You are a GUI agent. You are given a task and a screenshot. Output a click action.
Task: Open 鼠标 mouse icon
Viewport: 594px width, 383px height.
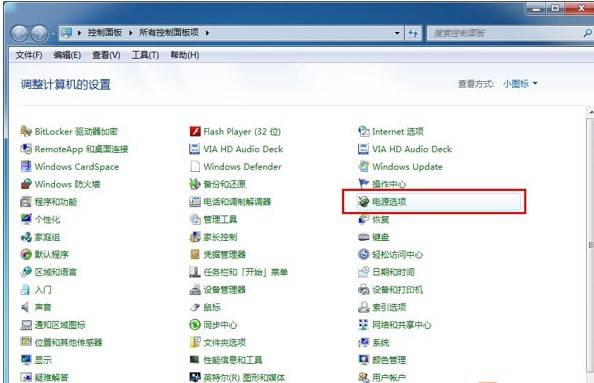[195, 307]
